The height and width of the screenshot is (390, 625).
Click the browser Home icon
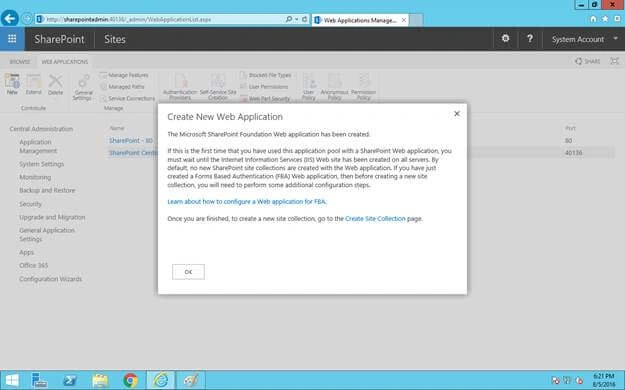593,19
